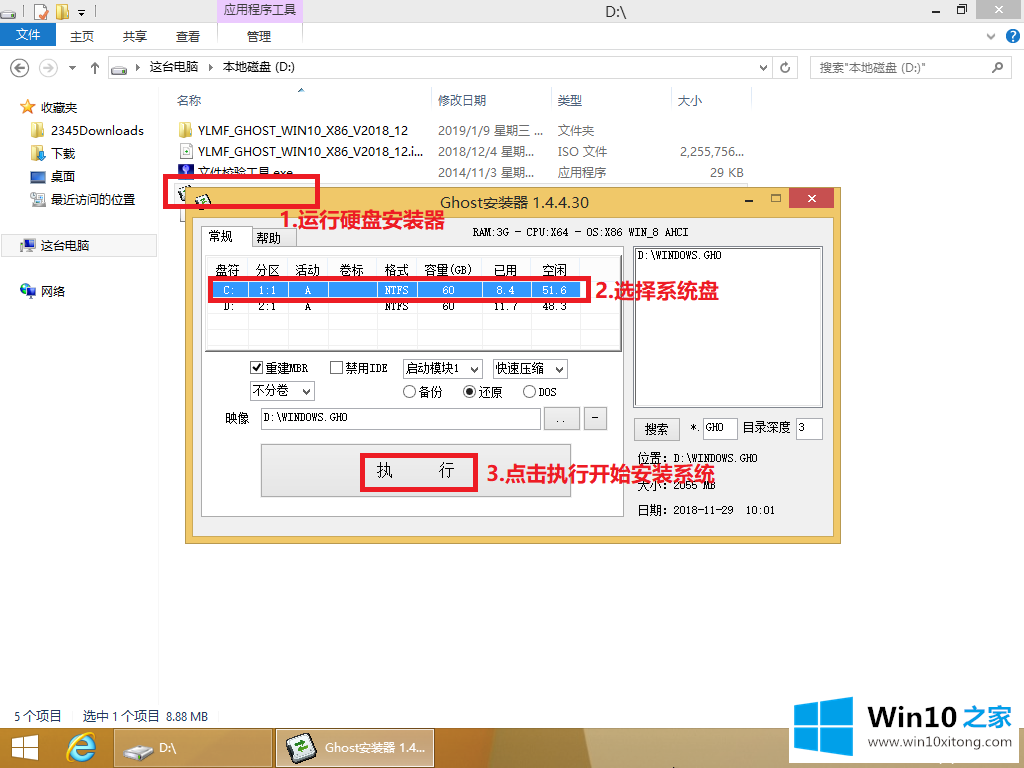Open quick access toolbar customize dropdown
This screenshot has width=1024, height=768.
click(x=82, y=12)
